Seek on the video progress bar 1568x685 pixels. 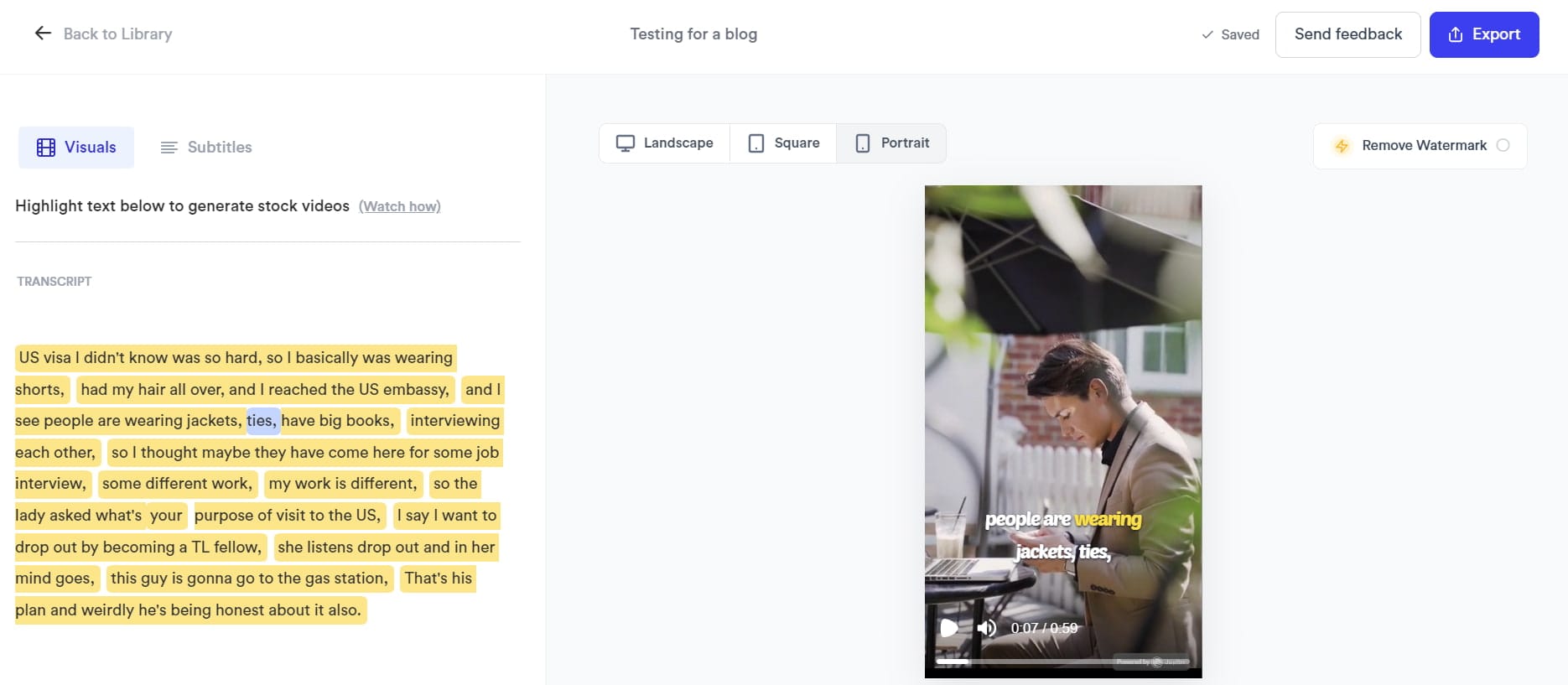tap(1062, 662)
